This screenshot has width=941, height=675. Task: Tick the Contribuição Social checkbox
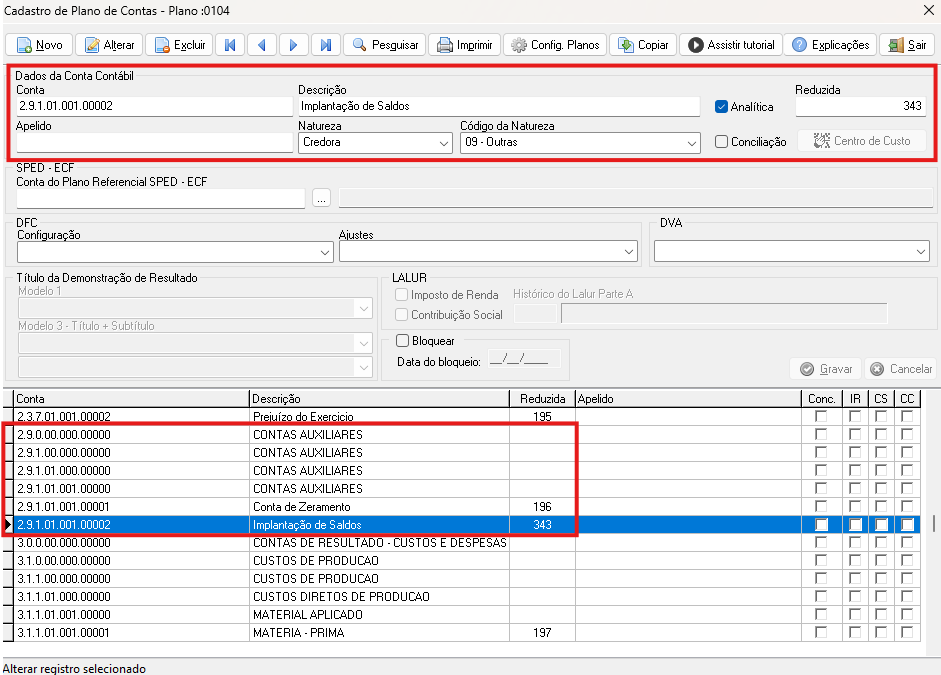(401, 314)
